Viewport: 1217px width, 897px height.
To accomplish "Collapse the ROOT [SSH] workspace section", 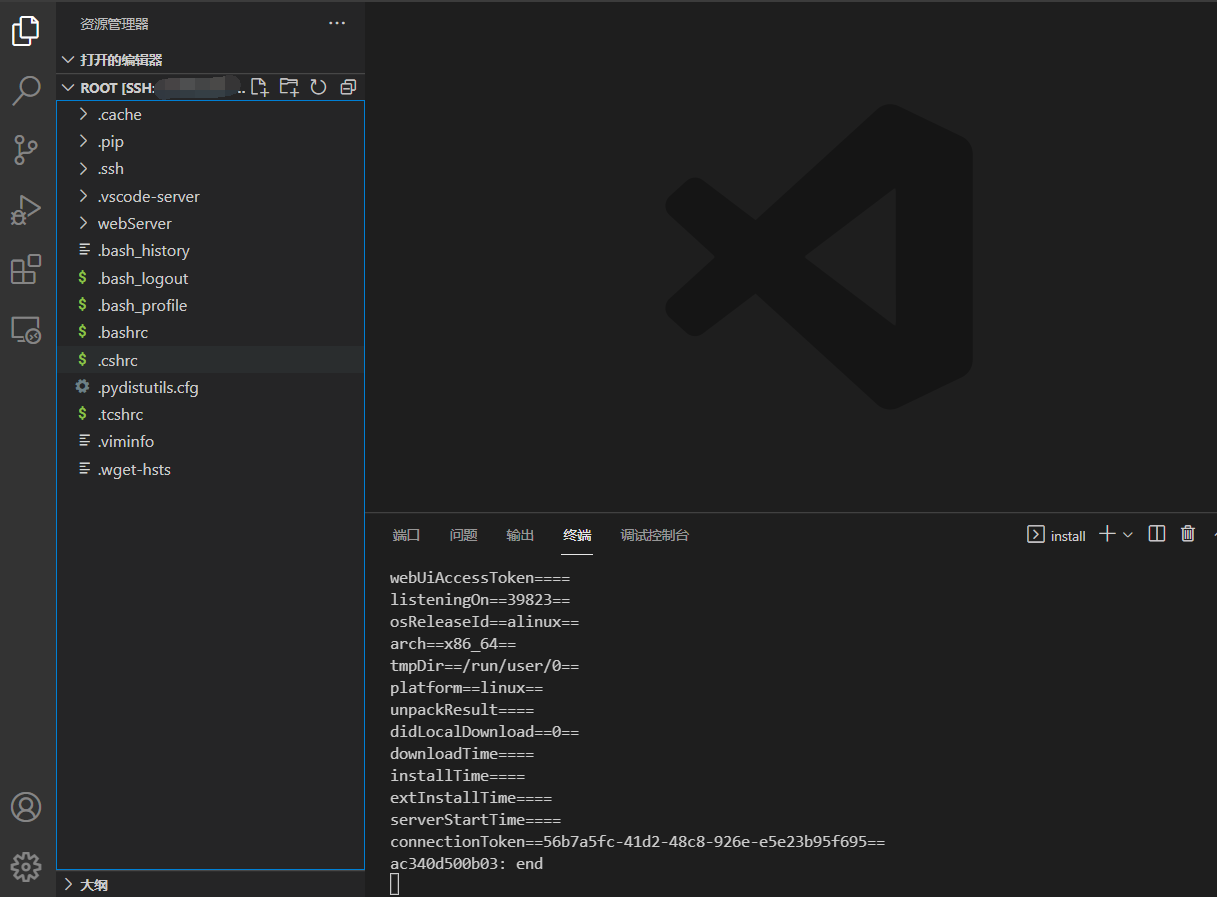I will pos(68,88).
